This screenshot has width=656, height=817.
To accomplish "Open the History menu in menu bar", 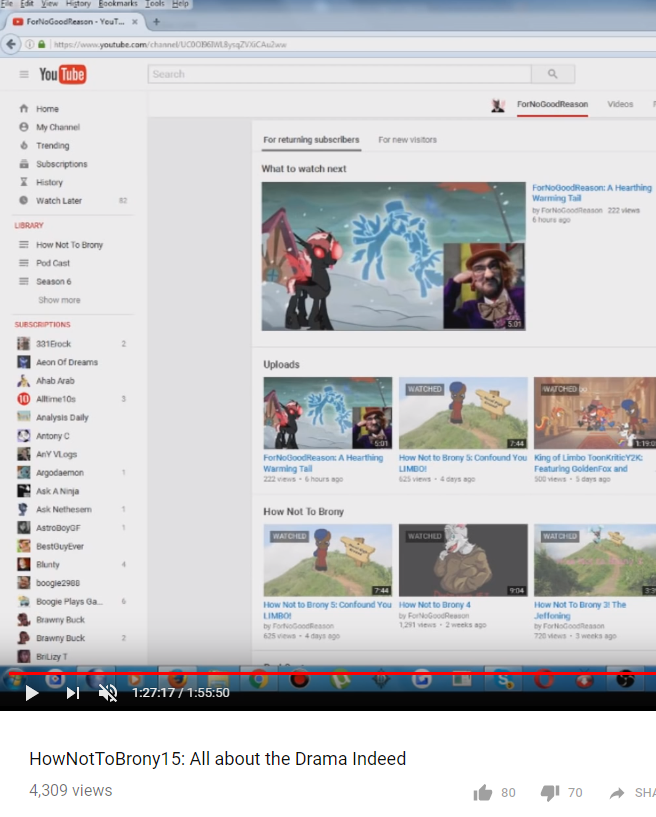I will click(78, 4).
